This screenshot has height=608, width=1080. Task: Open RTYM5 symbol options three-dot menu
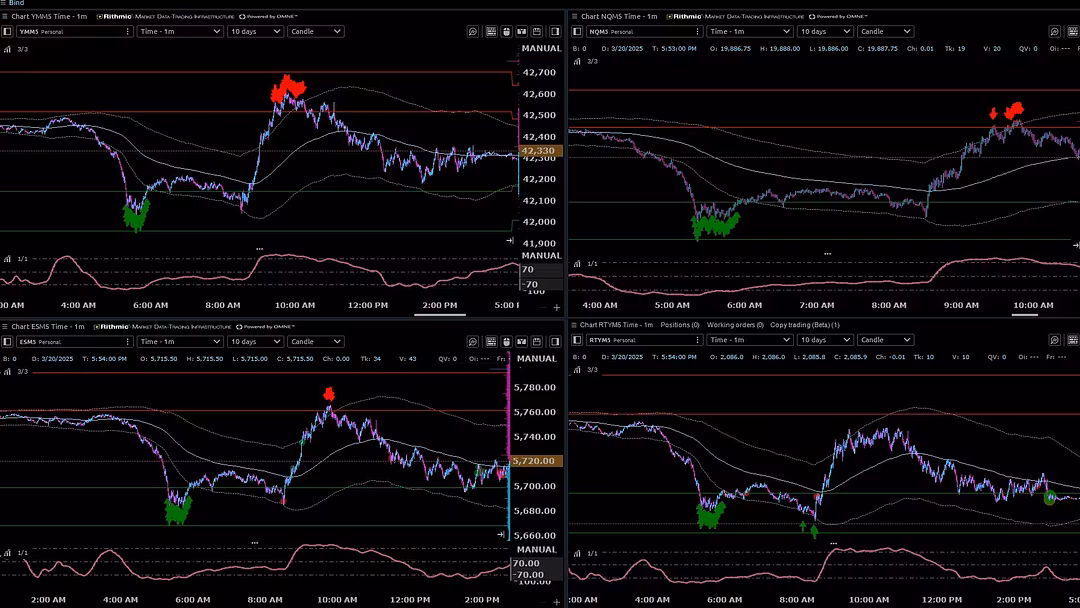(x=697, y=340)
